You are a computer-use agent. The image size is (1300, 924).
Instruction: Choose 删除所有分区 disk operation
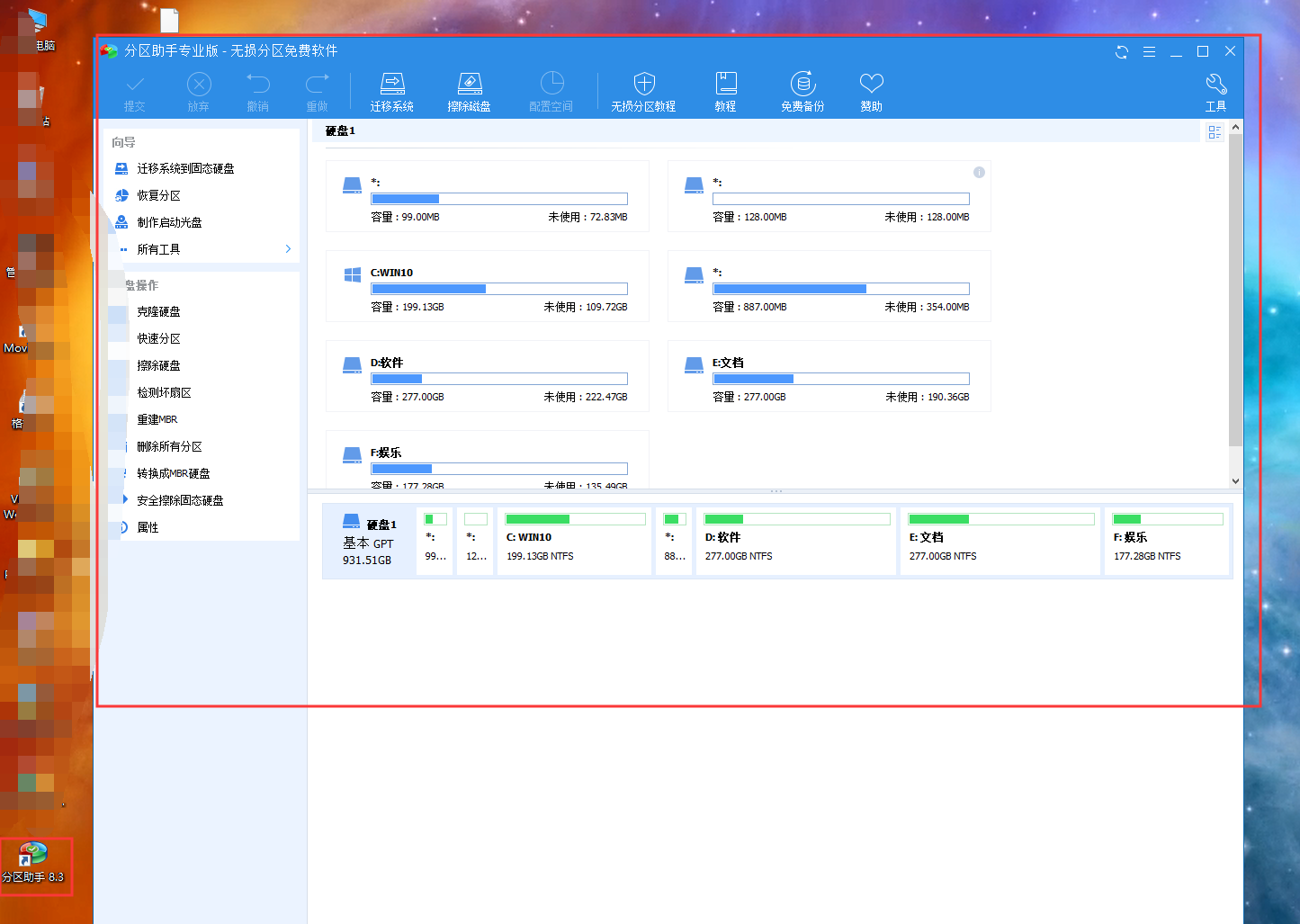pos(169,446)
